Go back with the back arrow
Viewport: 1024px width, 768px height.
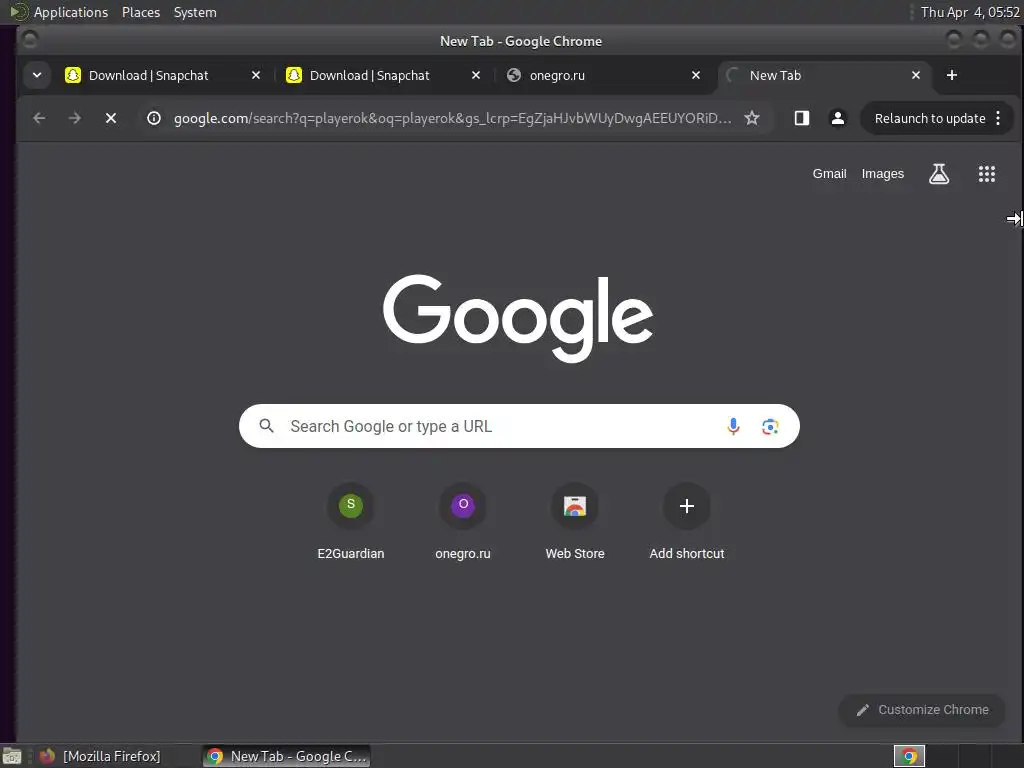(39, 118)
